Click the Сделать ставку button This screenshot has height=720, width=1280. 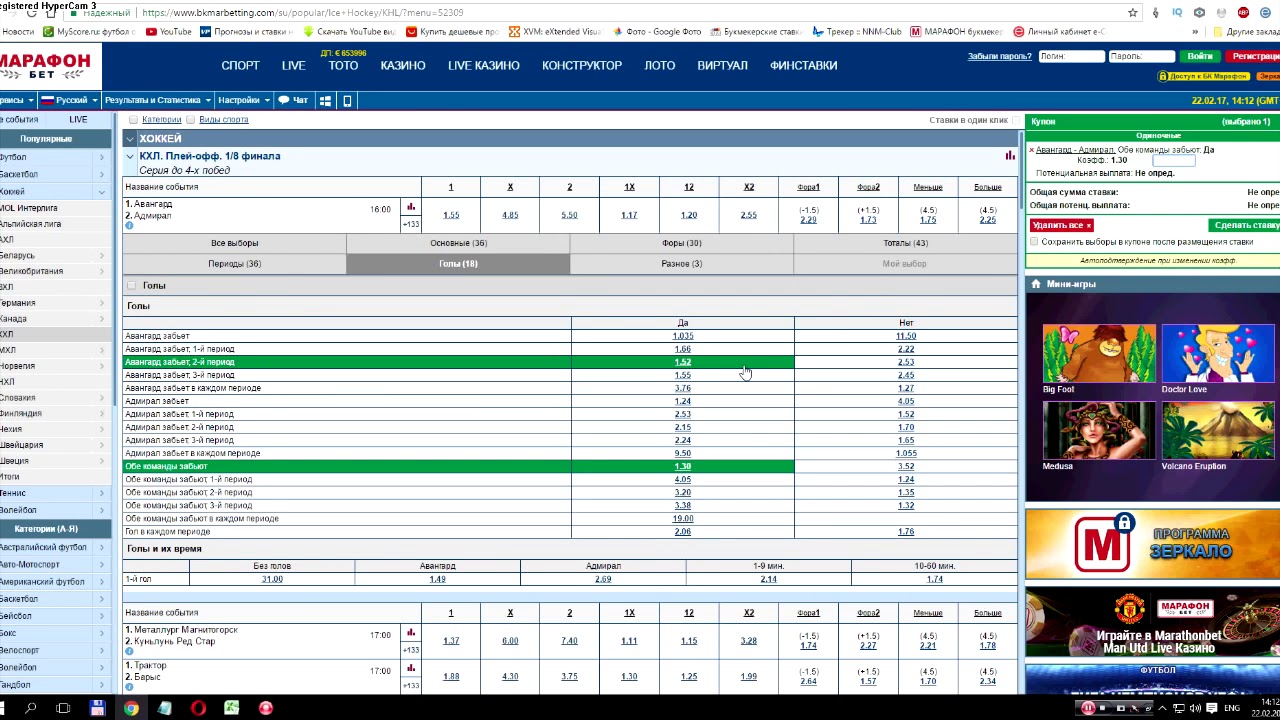(1244, 225)
